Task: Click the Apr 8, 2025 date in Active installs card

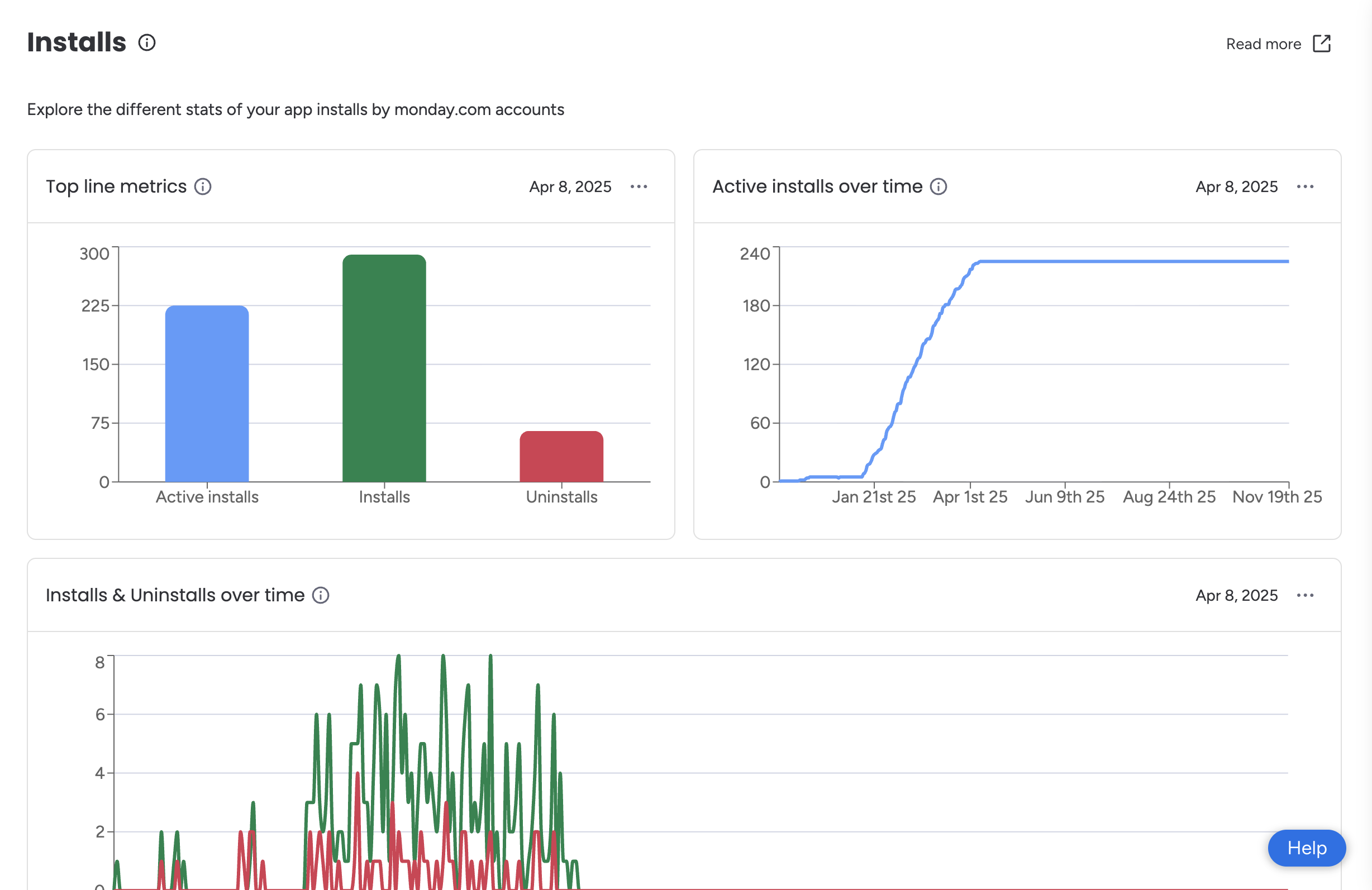Action: pos(1236,186)
